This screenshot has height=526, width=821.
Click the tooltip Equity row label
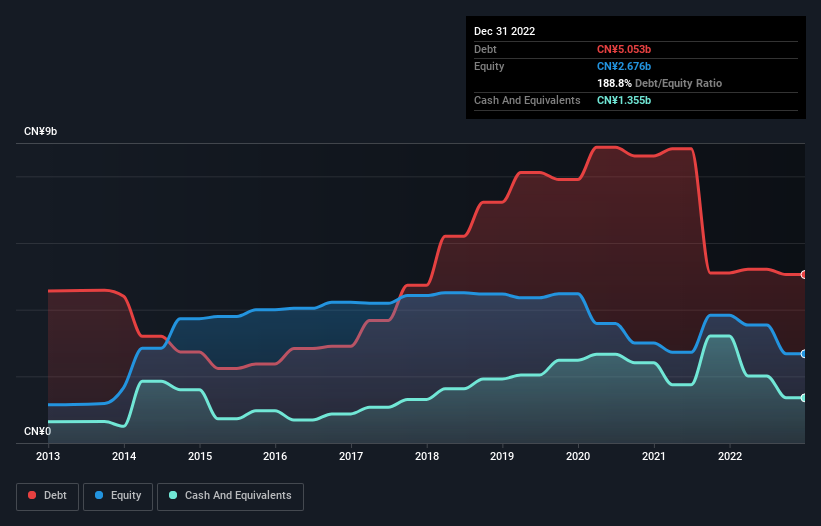tap(489, 66)
